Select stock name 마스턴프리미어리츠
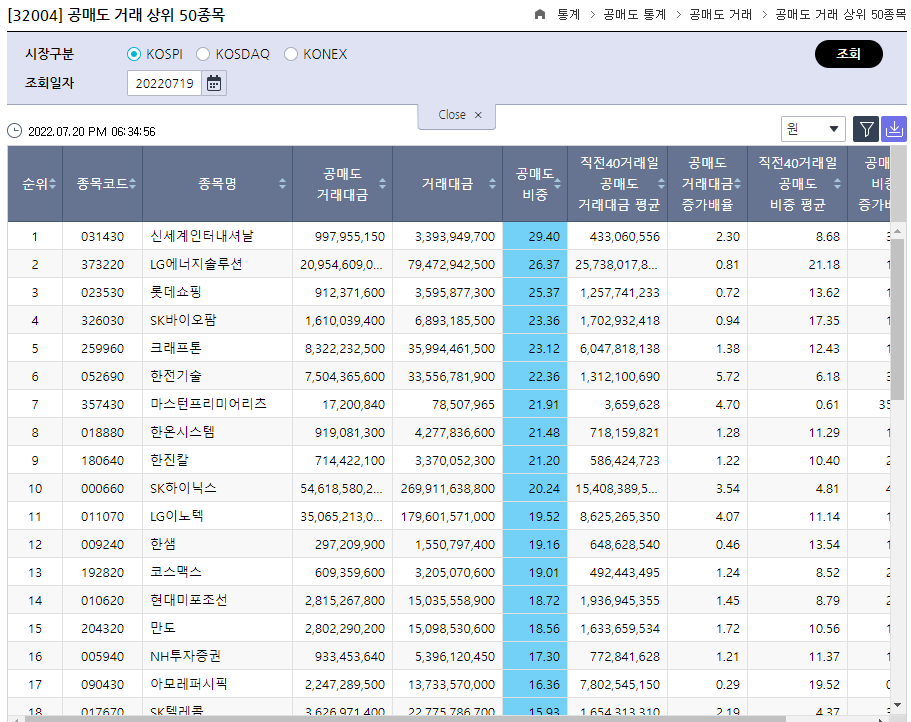Screen dimensions: 911x722 coord(208,404)
